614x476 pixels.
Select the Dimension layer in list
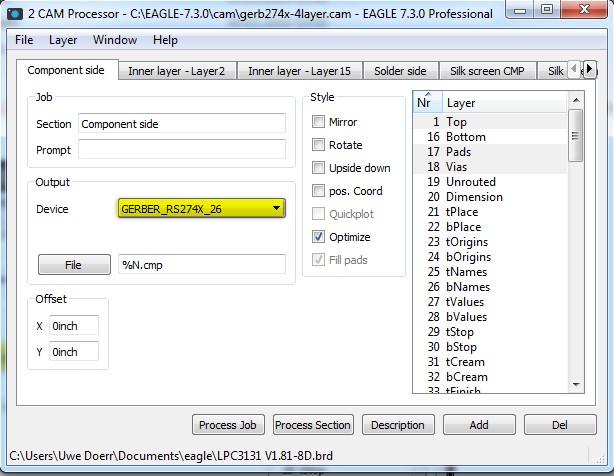point(474,197)
